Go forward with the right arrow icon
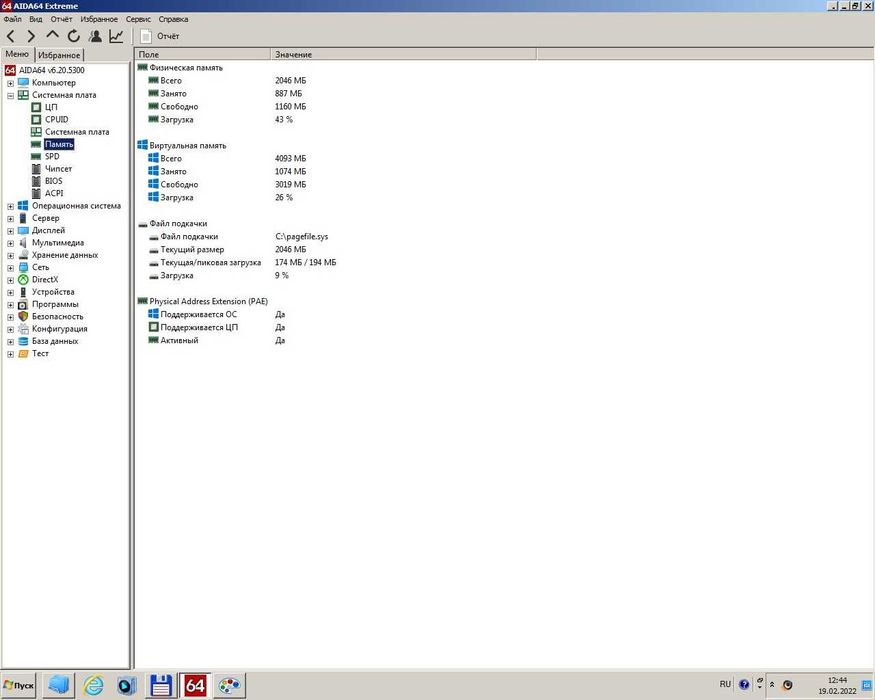 pyautogui.click(x=31, y=36)
